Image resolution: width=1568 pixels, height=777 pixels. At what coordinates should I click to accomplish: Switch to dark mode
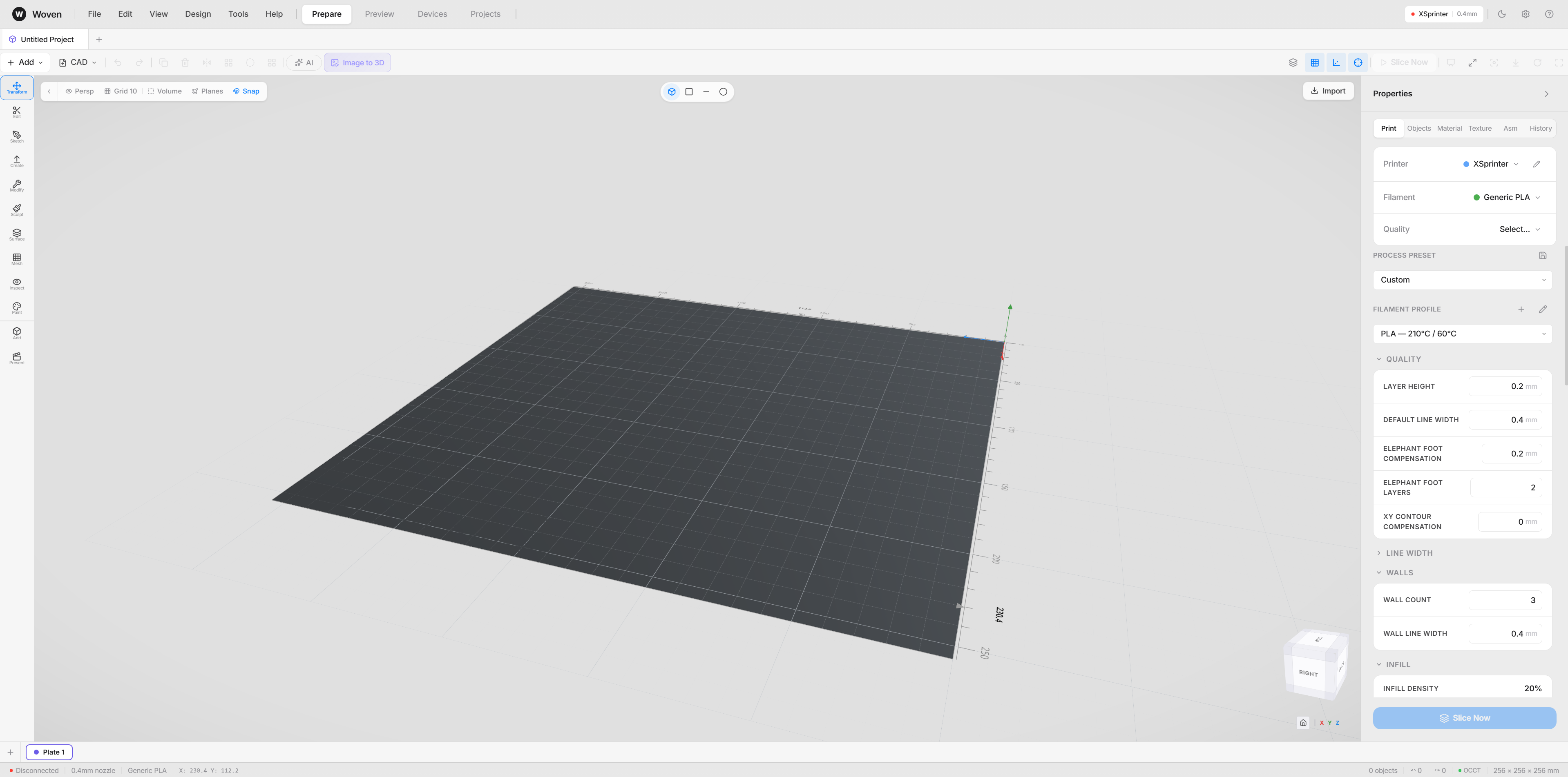click(1502, 13)
